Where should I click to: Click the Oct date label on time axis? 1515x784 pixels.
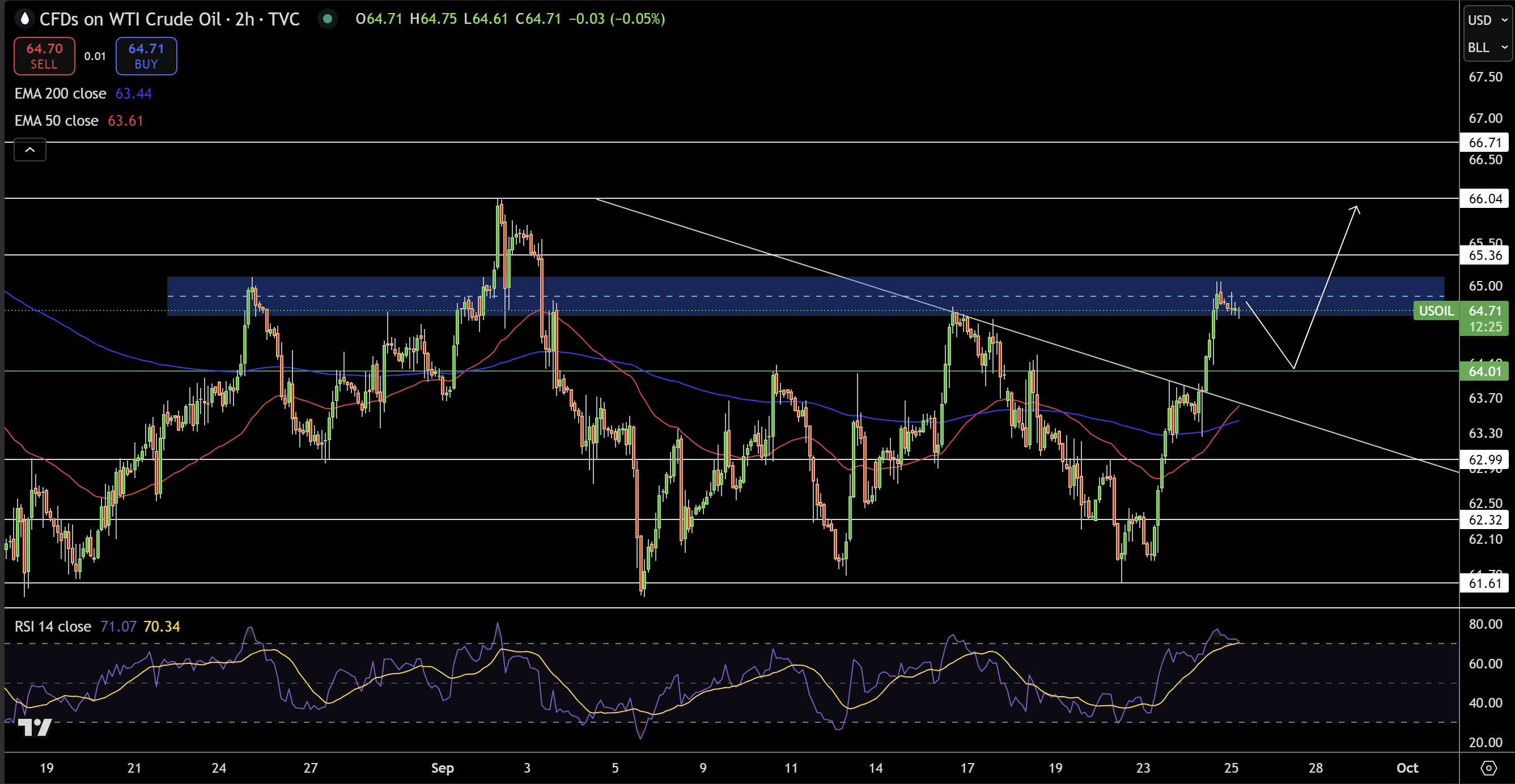(x=1407, y=768)
